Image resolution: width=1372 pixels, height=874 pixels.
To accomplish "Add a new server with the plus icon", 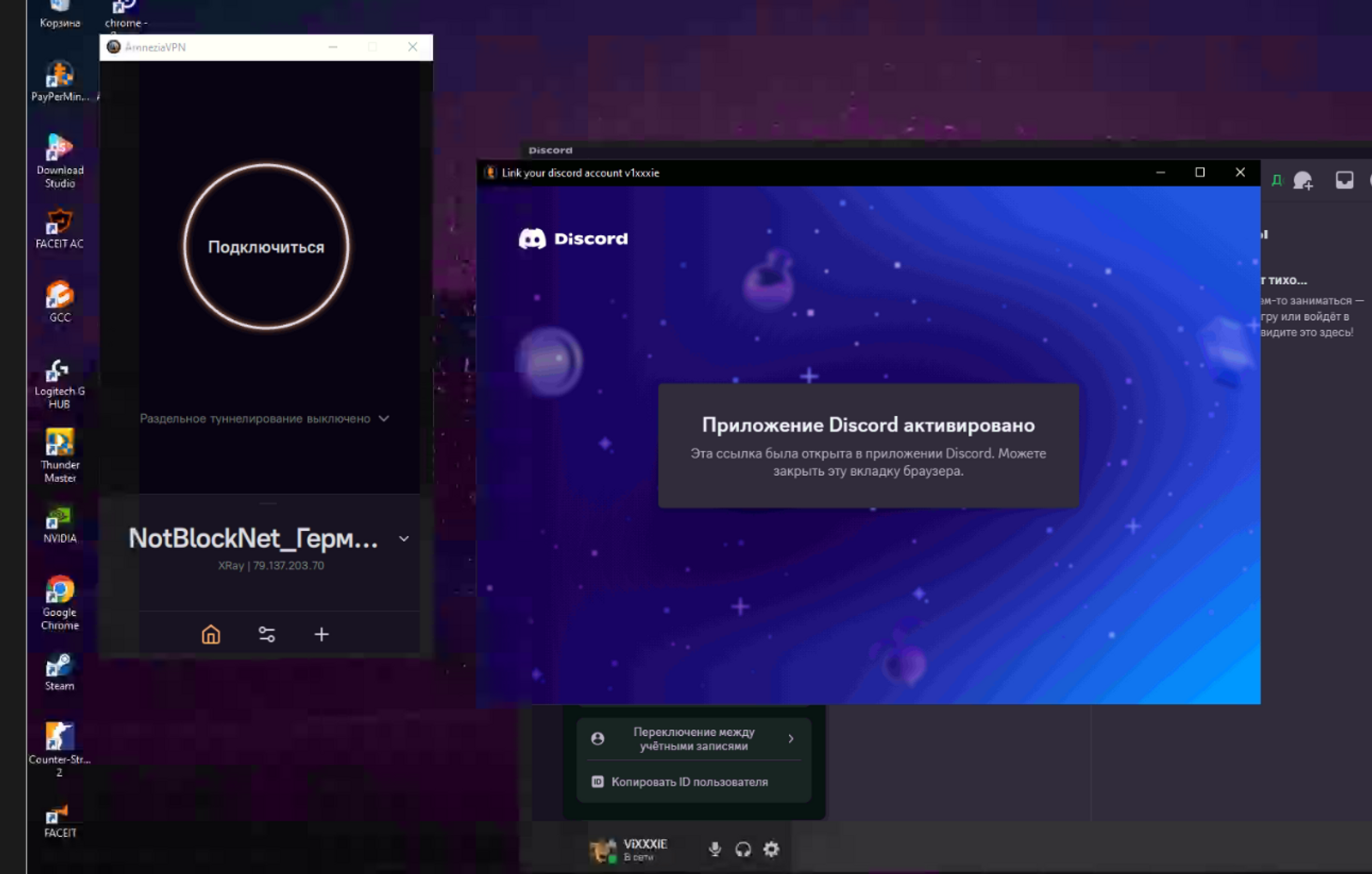I will (x=322, y=634).
